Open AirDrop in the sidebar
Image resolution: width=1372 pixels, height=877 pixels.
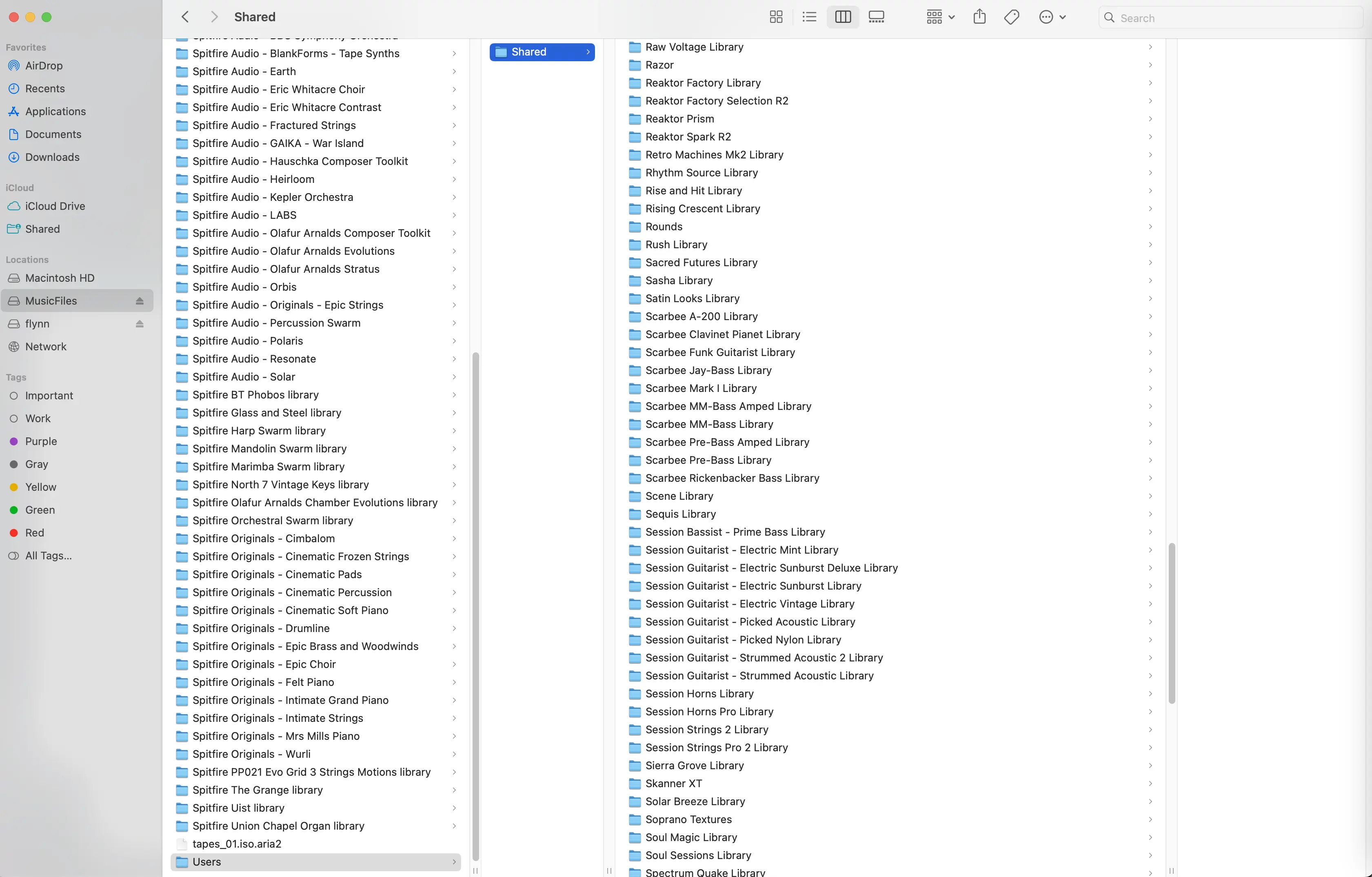click(43, 66)
